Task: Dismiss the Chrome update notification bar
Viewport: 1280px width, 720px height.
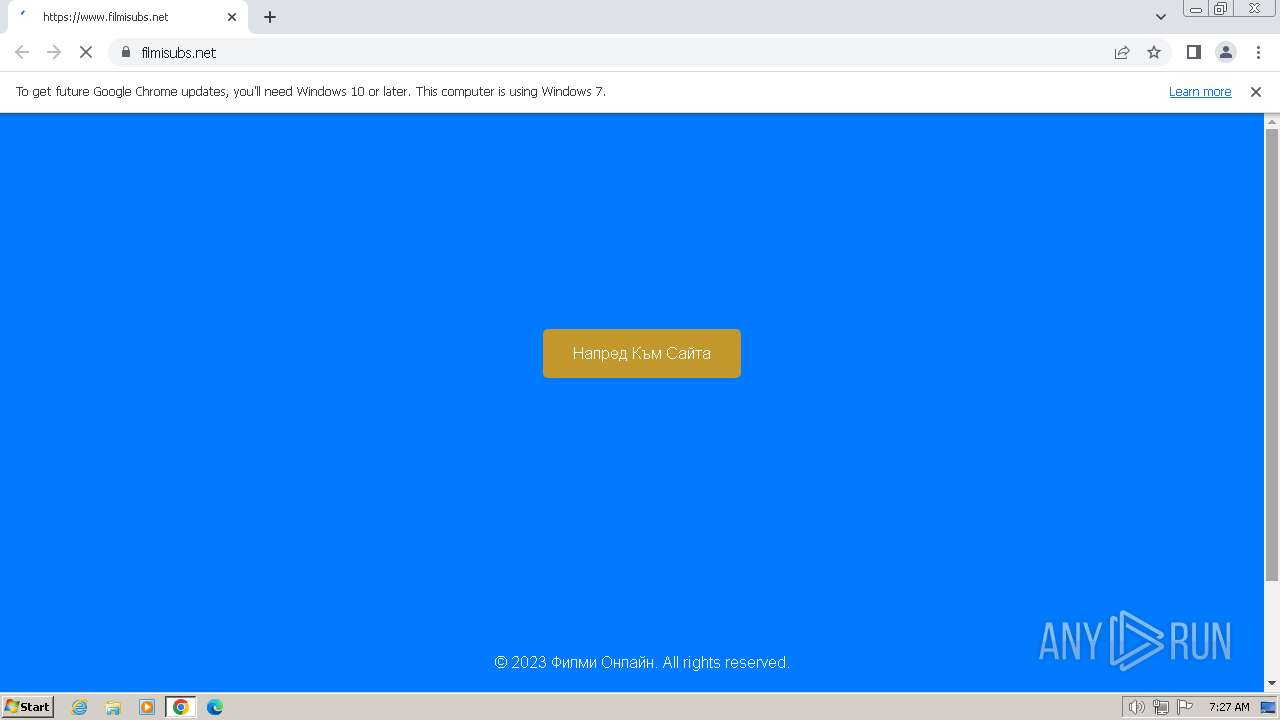Action: click(x=1256, y=91)
